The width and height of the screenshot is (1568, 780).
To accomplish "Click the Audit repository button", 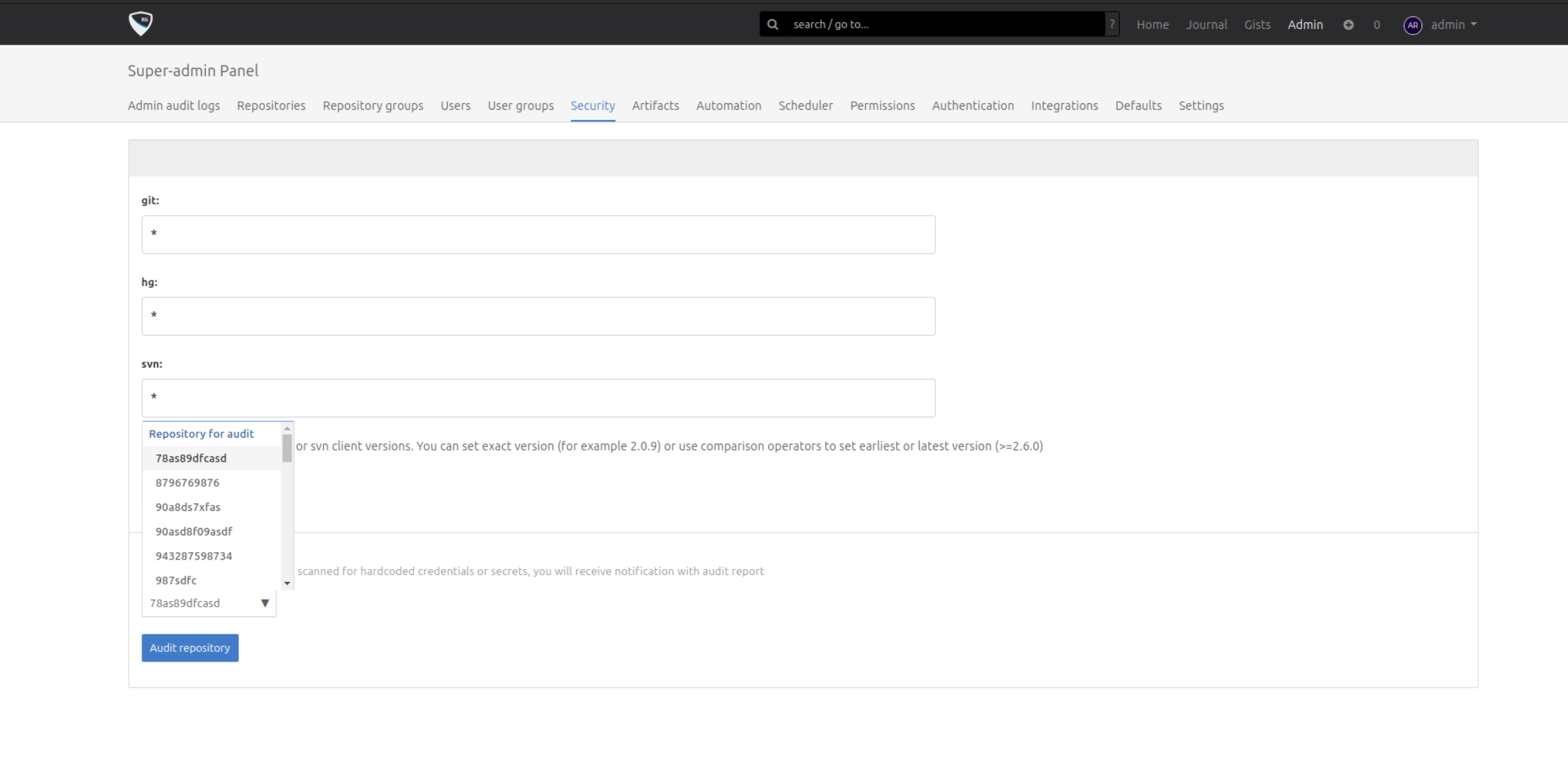I will pyautogui.click(x=190, y=648).
